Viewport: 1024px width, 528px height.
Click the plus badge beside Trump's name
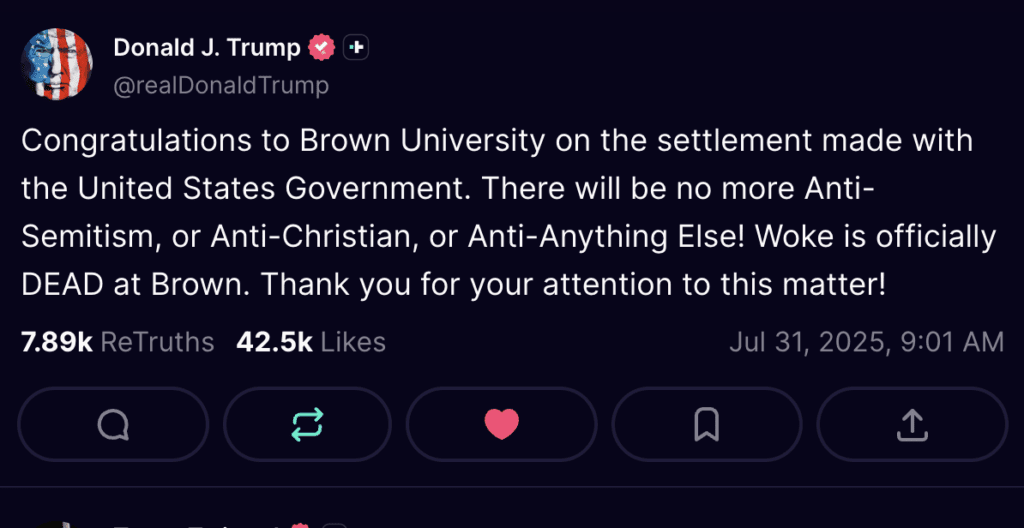pos(356,48)
